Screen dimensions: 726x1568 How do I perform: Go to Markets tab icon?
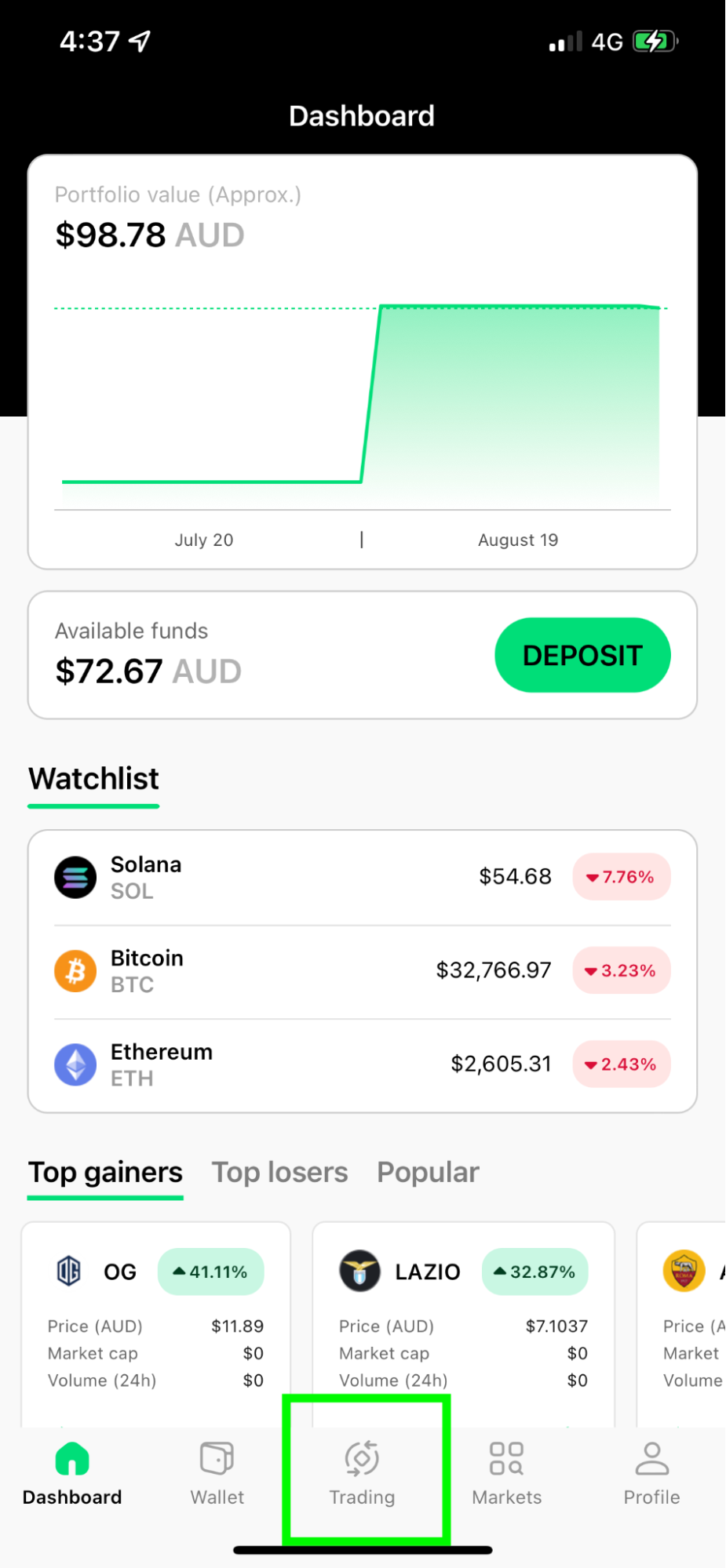click(x=506, y=1458)
